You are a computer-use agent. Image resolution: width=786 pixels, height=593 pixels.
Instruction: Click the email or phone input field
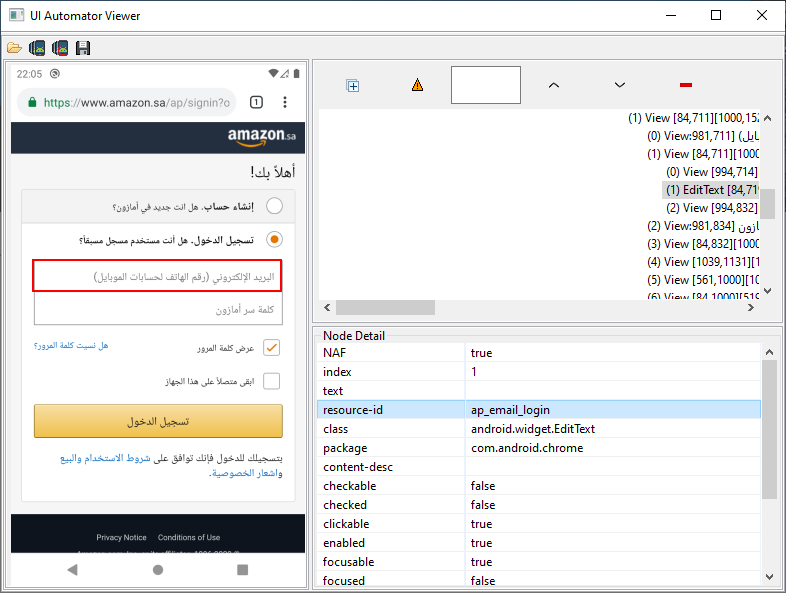157,276
